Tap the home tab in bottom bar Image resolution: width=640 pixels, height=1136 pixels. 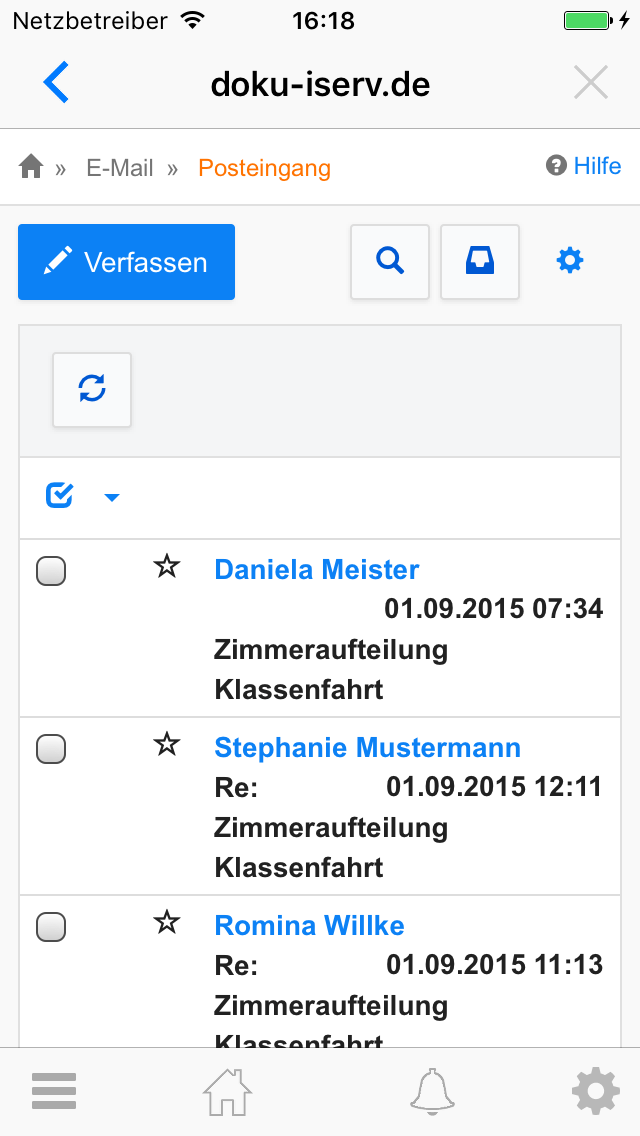pyautogui.click(x=228, y=1091)
